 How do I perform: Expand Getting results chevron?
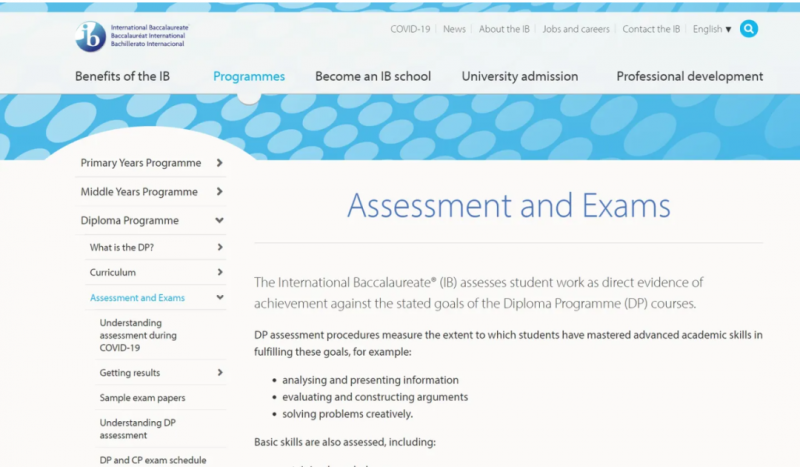[220, 373]
